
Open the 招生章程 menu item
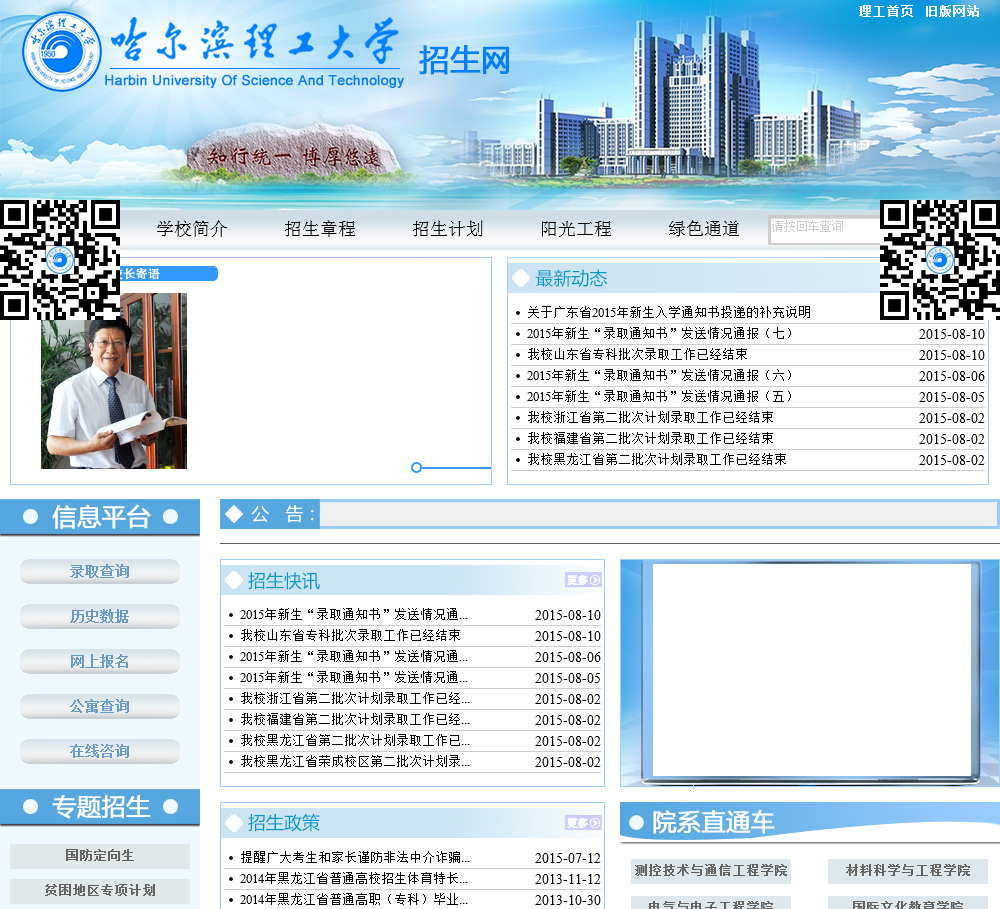tap(320, 228)
